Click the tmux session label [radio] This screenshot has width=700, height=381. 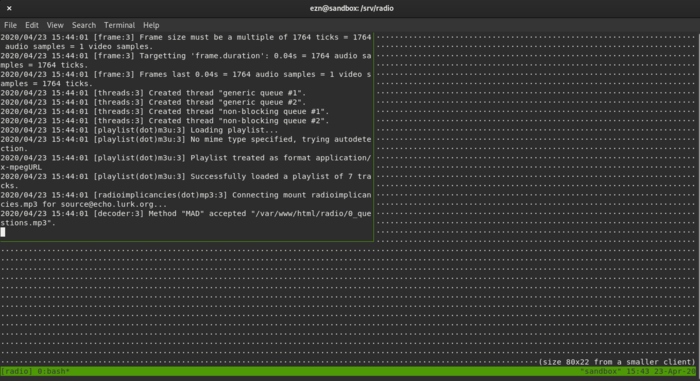coord(17,371)
